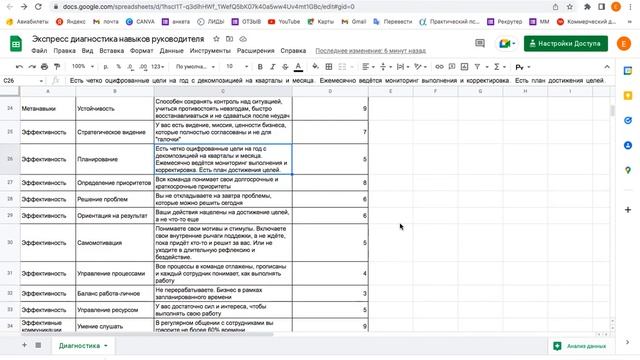
Task: Open the YouTube bookmark
Action: pos(284,22)
